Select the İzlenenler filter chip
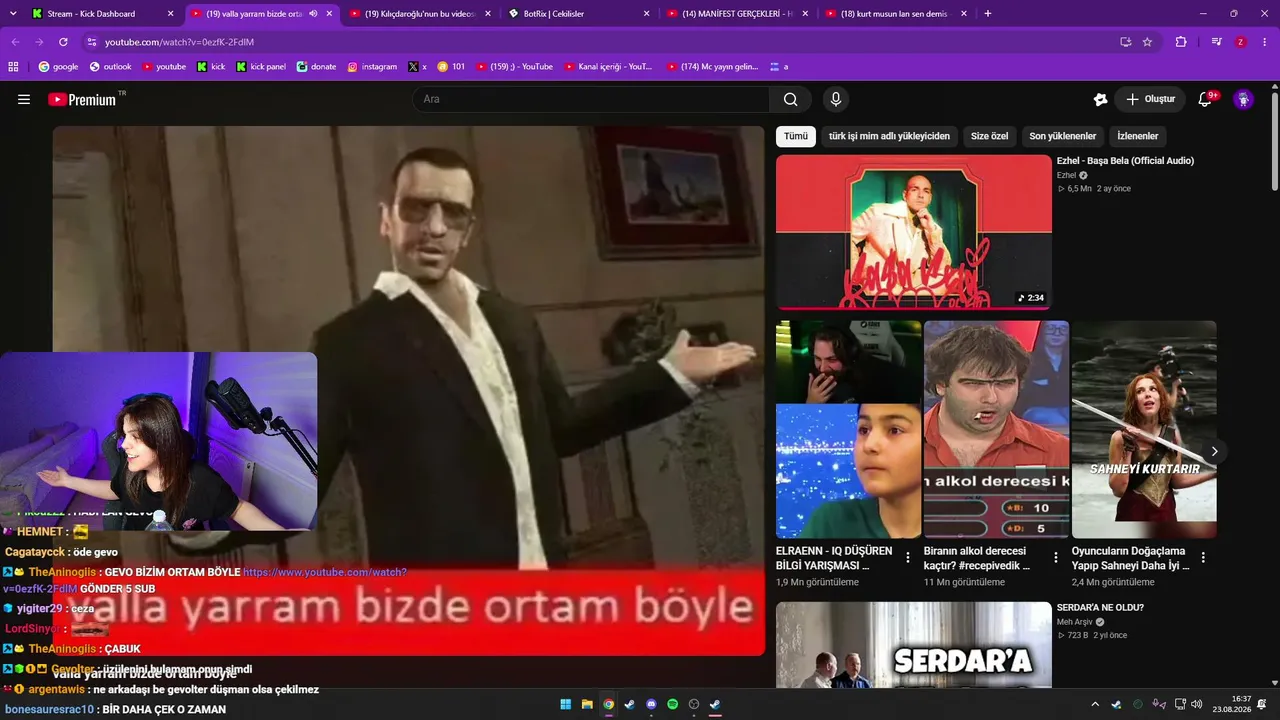The width and height of the screenshot is (1280, 720). [1138, 136]
